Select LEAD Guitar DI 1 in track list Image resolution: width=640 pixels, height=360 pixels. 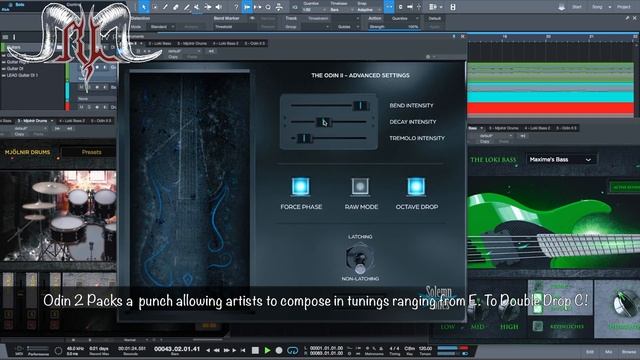22,75
